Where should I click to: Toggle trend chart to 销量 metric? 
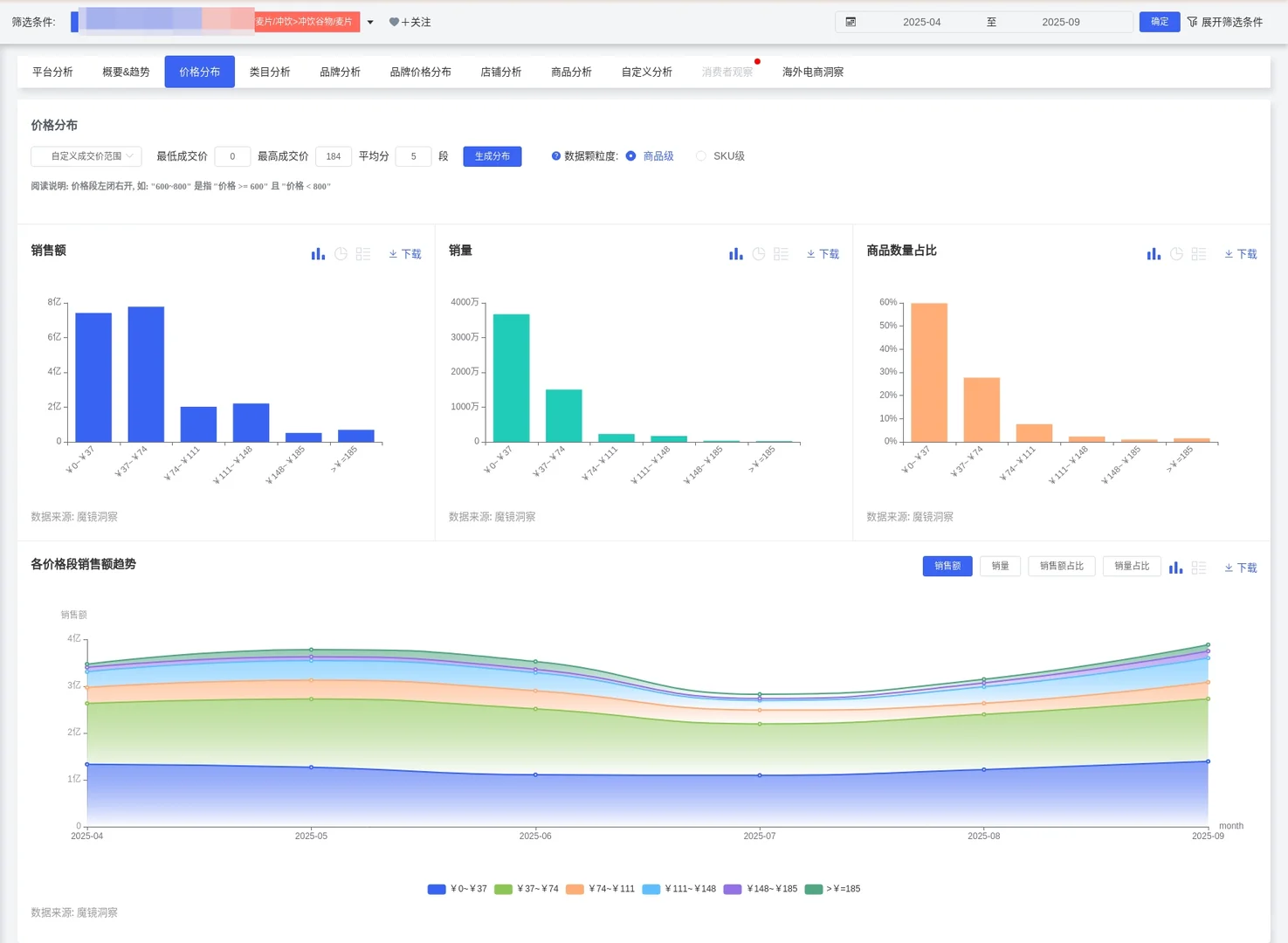point(1001,566)
